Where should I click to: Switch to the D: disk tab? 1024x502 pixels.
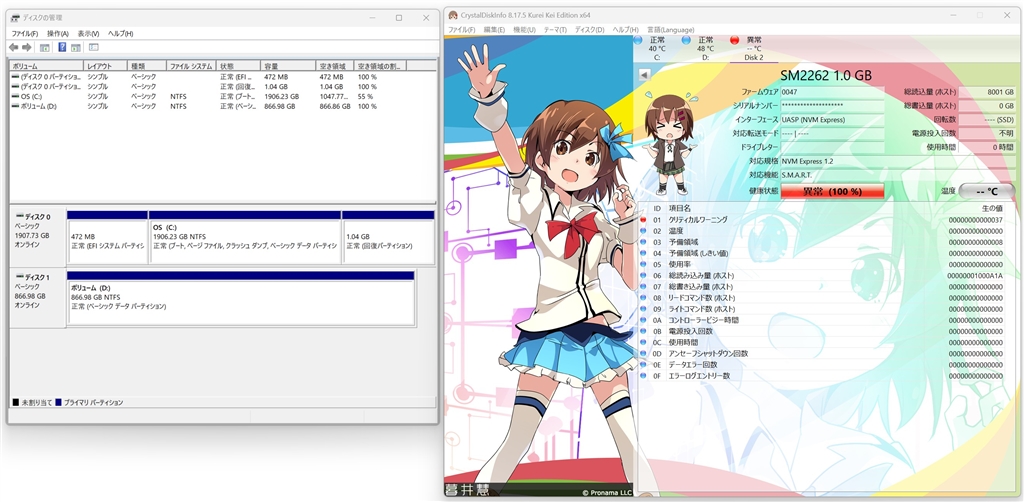point(705,49)
